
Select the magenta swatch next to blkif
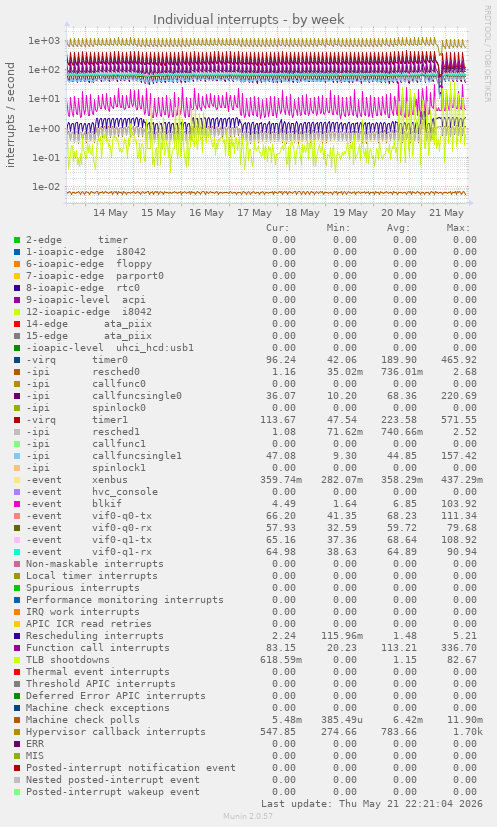click(17, 504)
